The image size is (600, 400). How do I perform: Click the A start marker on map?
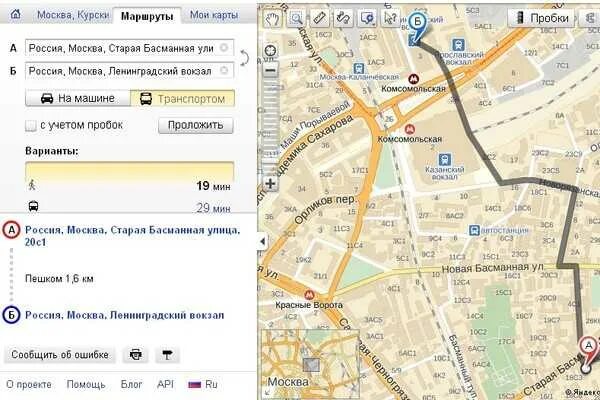(588, 354)
